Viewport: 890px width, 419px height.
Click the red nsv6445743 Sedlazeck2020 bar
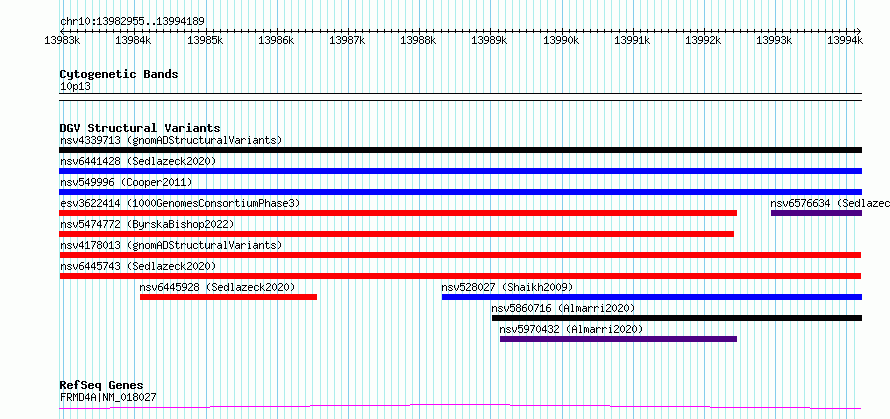460,276
